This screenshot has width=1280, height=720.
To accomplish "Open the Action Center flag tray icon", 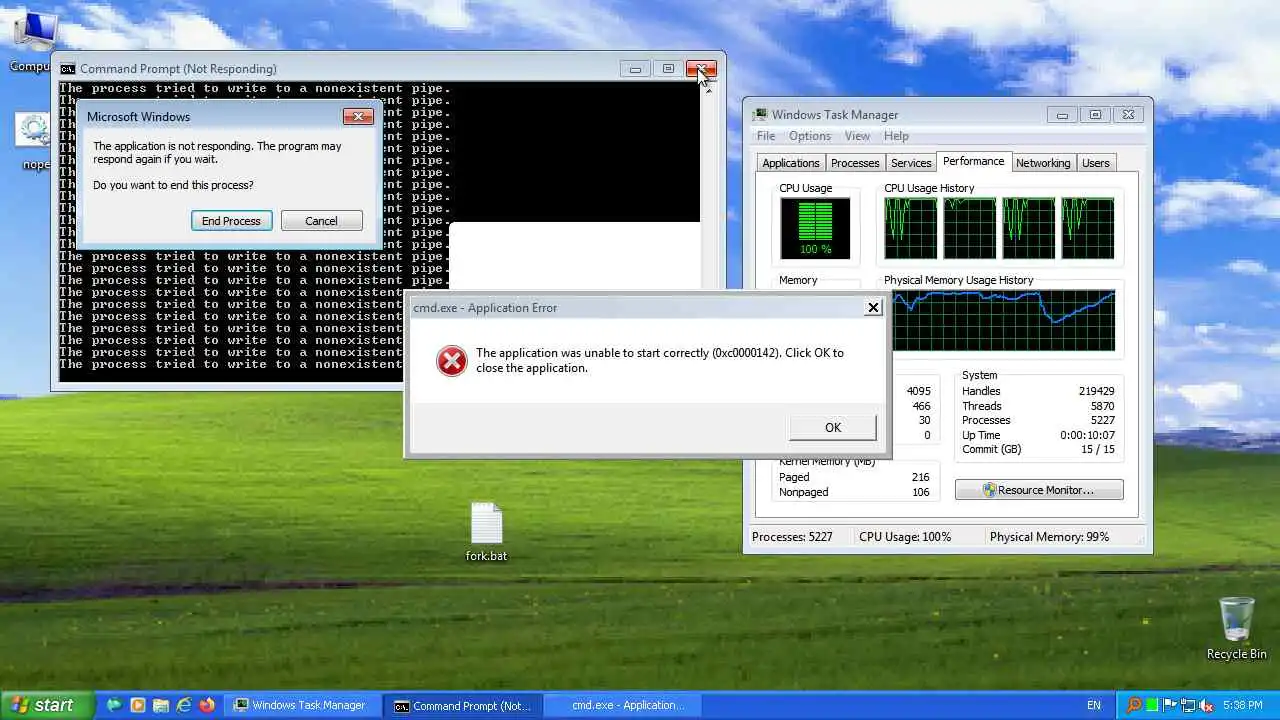I will 1171,705.
